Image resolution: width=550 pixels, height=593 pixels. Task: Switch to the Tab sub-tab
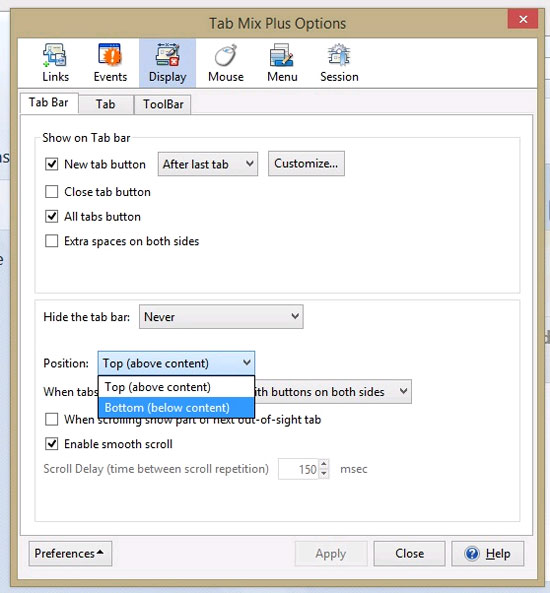click(106, 104)
